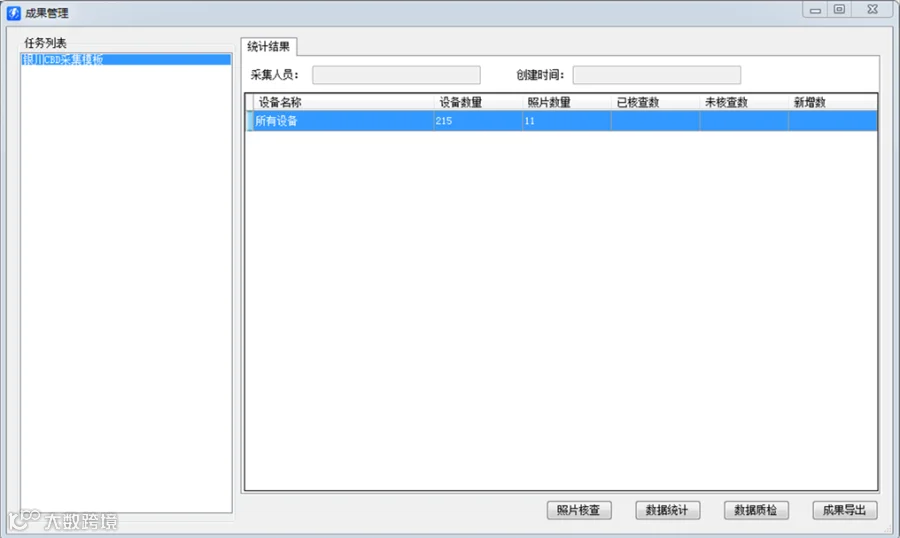
Task: Focus the 创建时间 input field
Action: [657, 75]
